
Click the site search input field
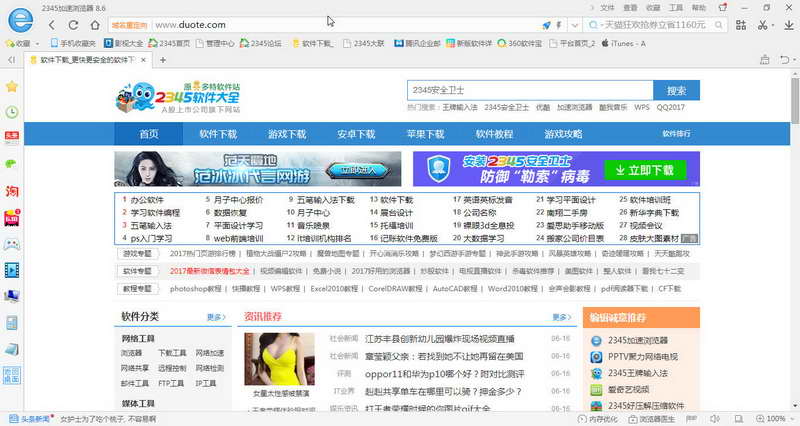(529, 90)
